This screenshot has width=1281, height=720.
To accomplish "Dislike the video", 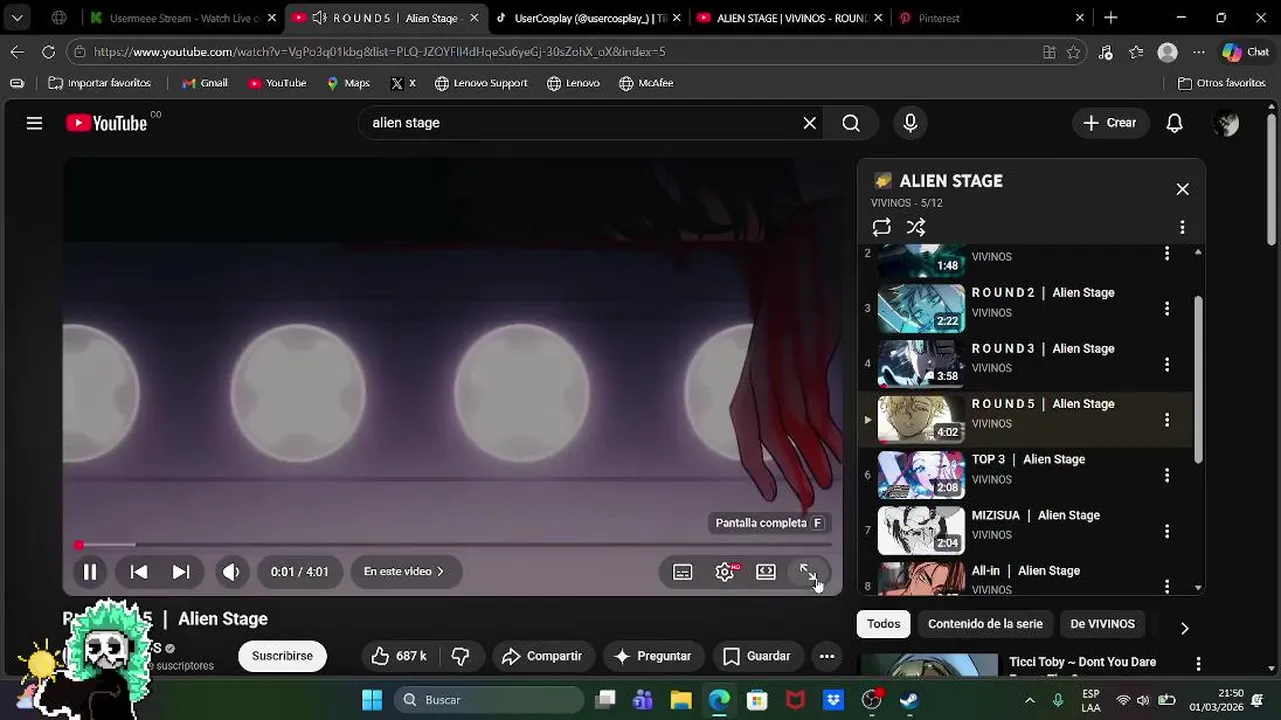I will (461, 656).
